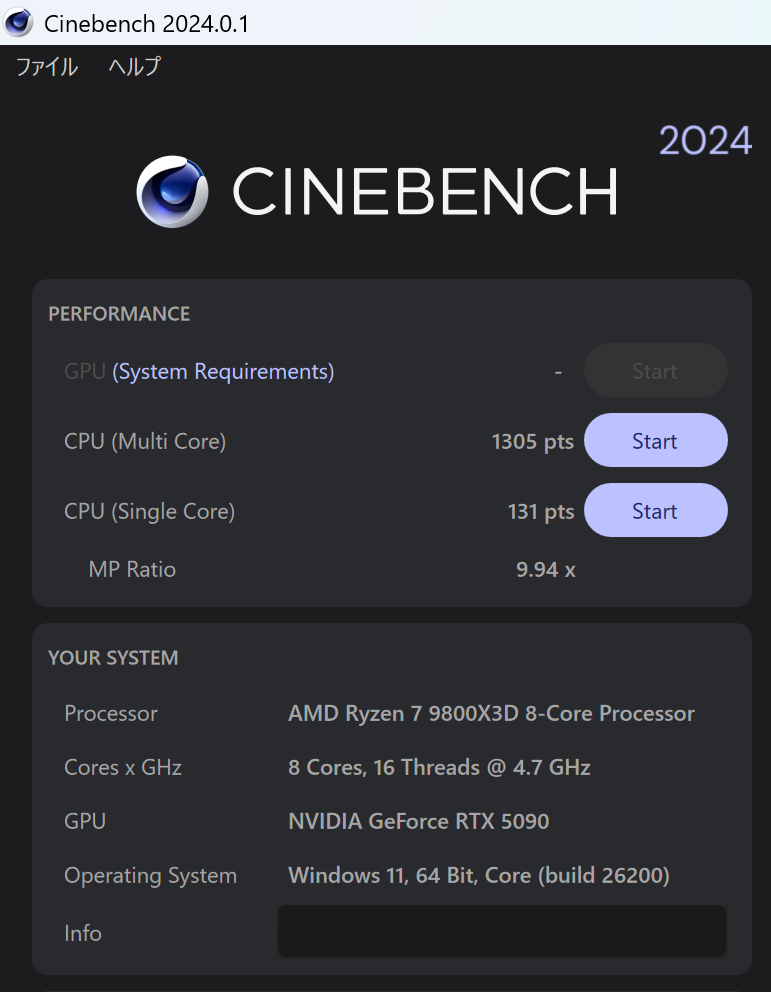Image resolution: width=771 pixels, height=992 pixels.
Task: Click the Windows 11 operating system text
Action: tap(479, 876)
